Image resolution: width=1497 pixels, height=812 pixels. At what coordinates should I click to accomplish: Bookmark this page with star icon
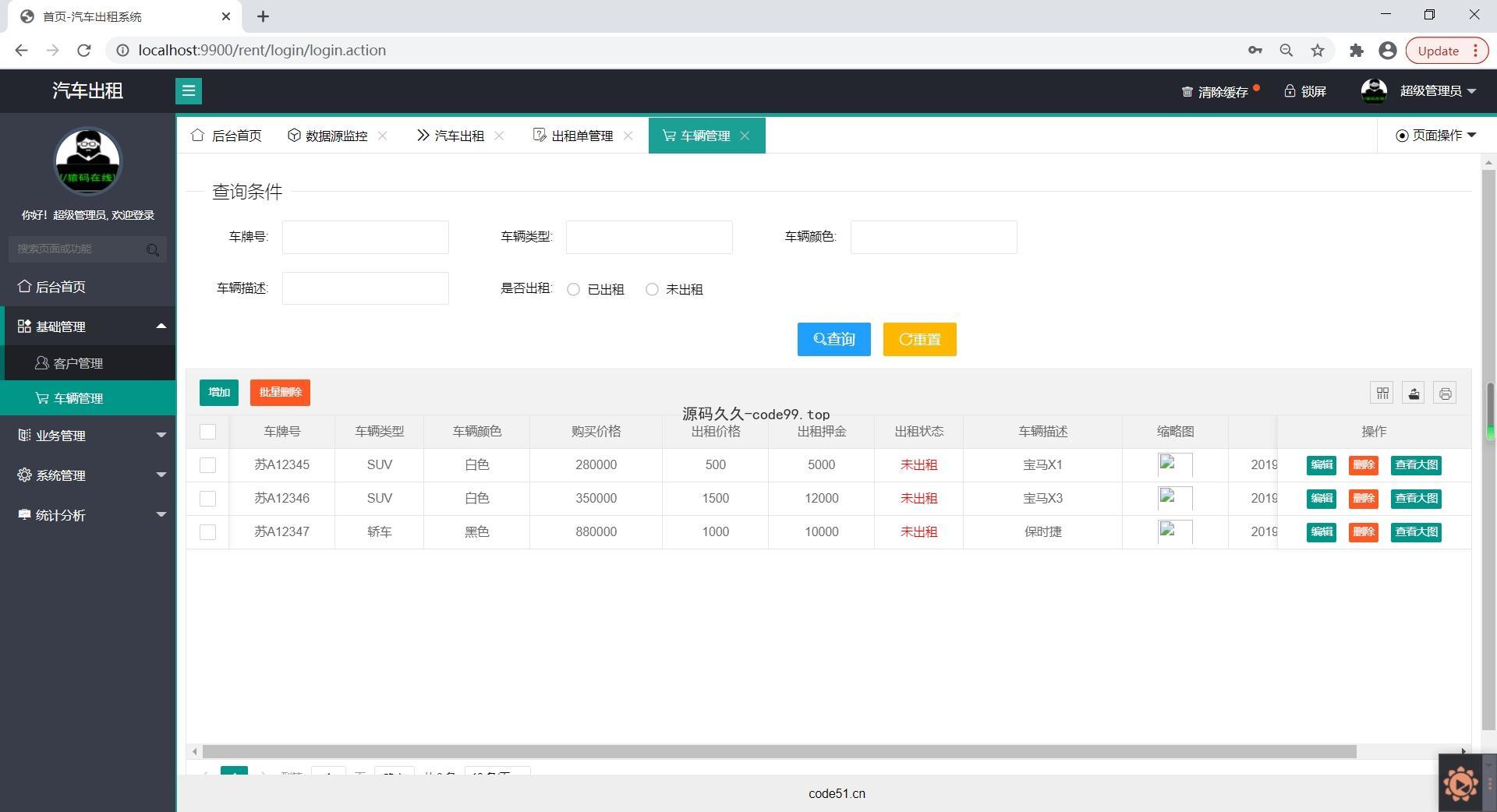pyautogui.click(x=1318, y=51)
